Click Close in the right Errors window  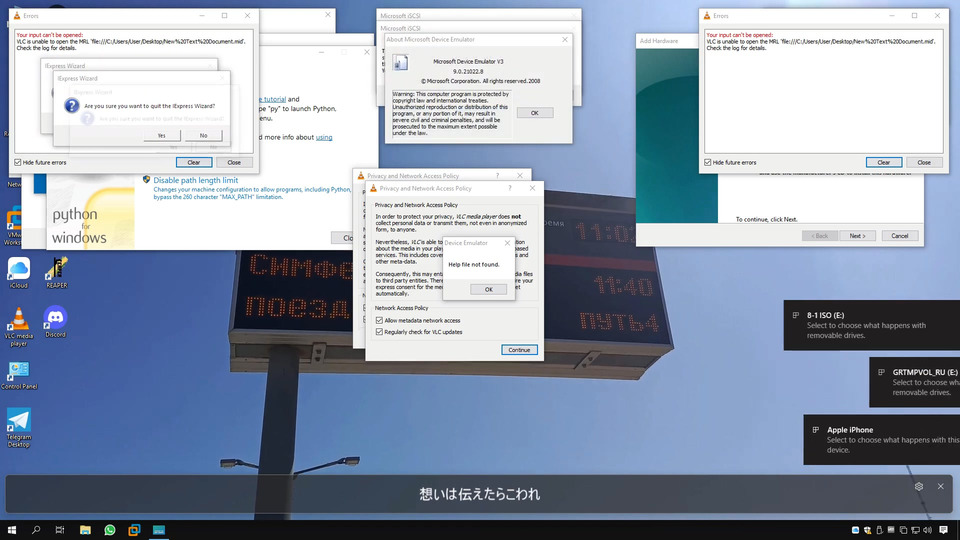click(x=924, y=162)
